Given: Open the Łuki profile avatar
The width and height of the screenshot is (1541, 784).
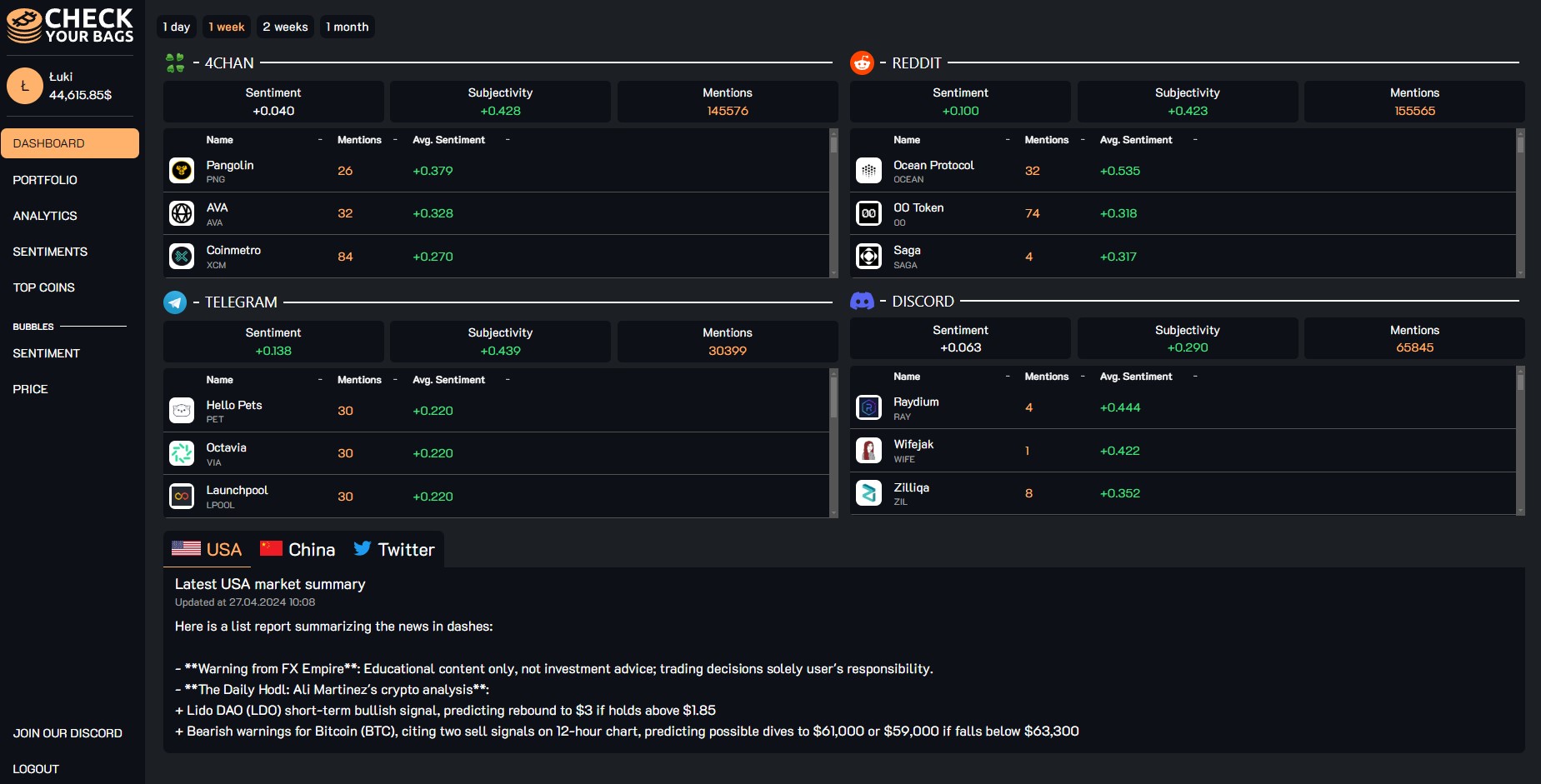Looking at the screenshot, I should 25,86.
